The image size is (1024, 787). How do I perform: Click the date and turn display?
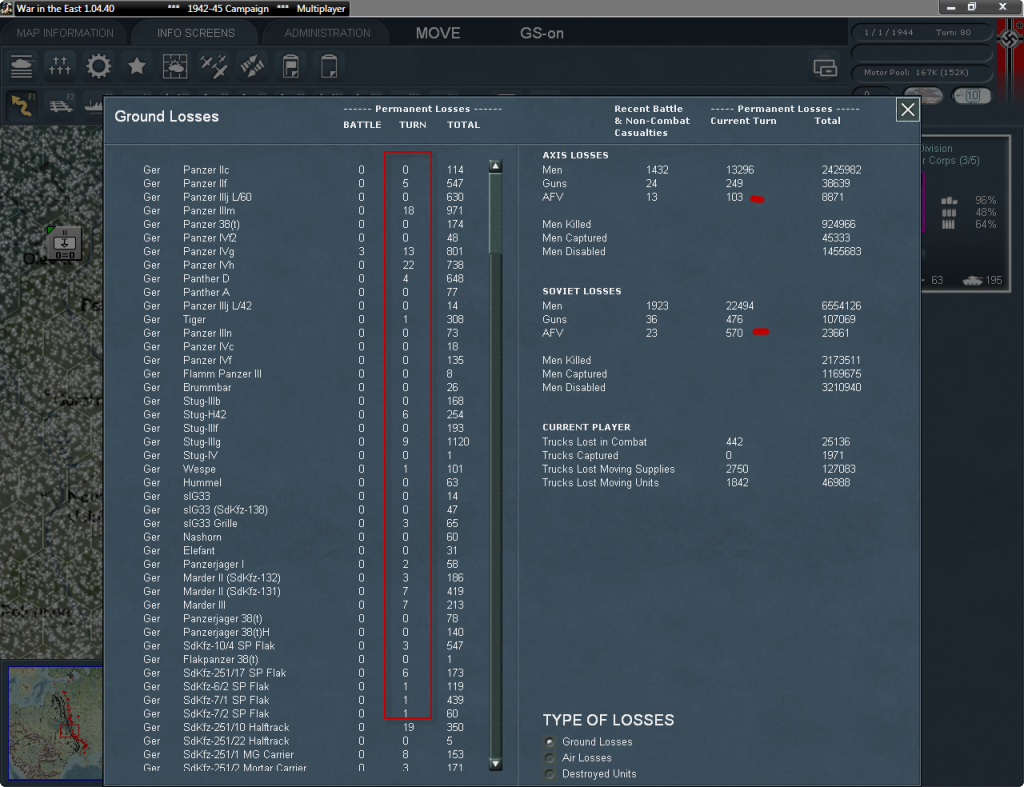click(x=921, y=32)
